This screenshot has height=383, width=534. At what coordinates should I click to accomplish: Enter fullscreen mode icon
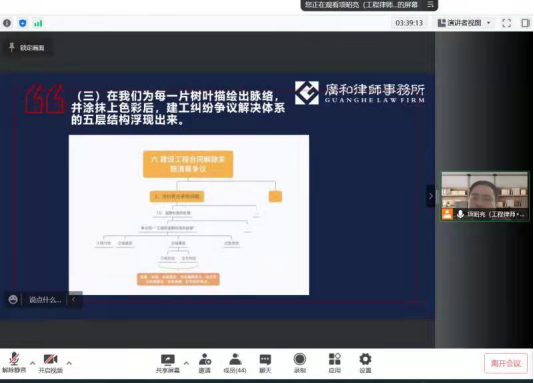click(506, 23)
